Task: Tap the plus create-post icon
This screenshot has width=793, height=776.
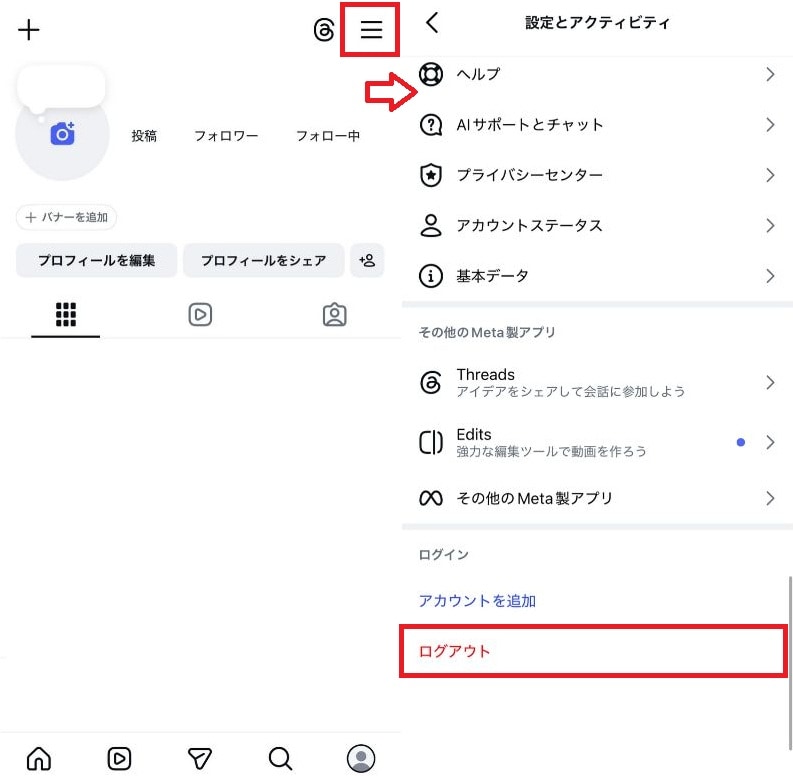Action: pyautogui.click(x=29, y=30)
